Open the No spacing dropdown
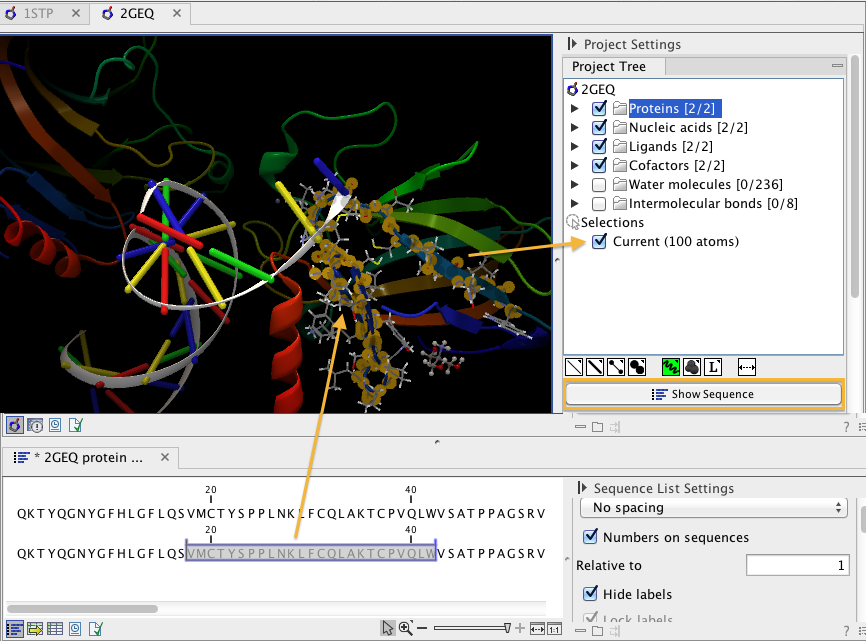866x641 pixels. pyautogui.click(x=713, y=508)
